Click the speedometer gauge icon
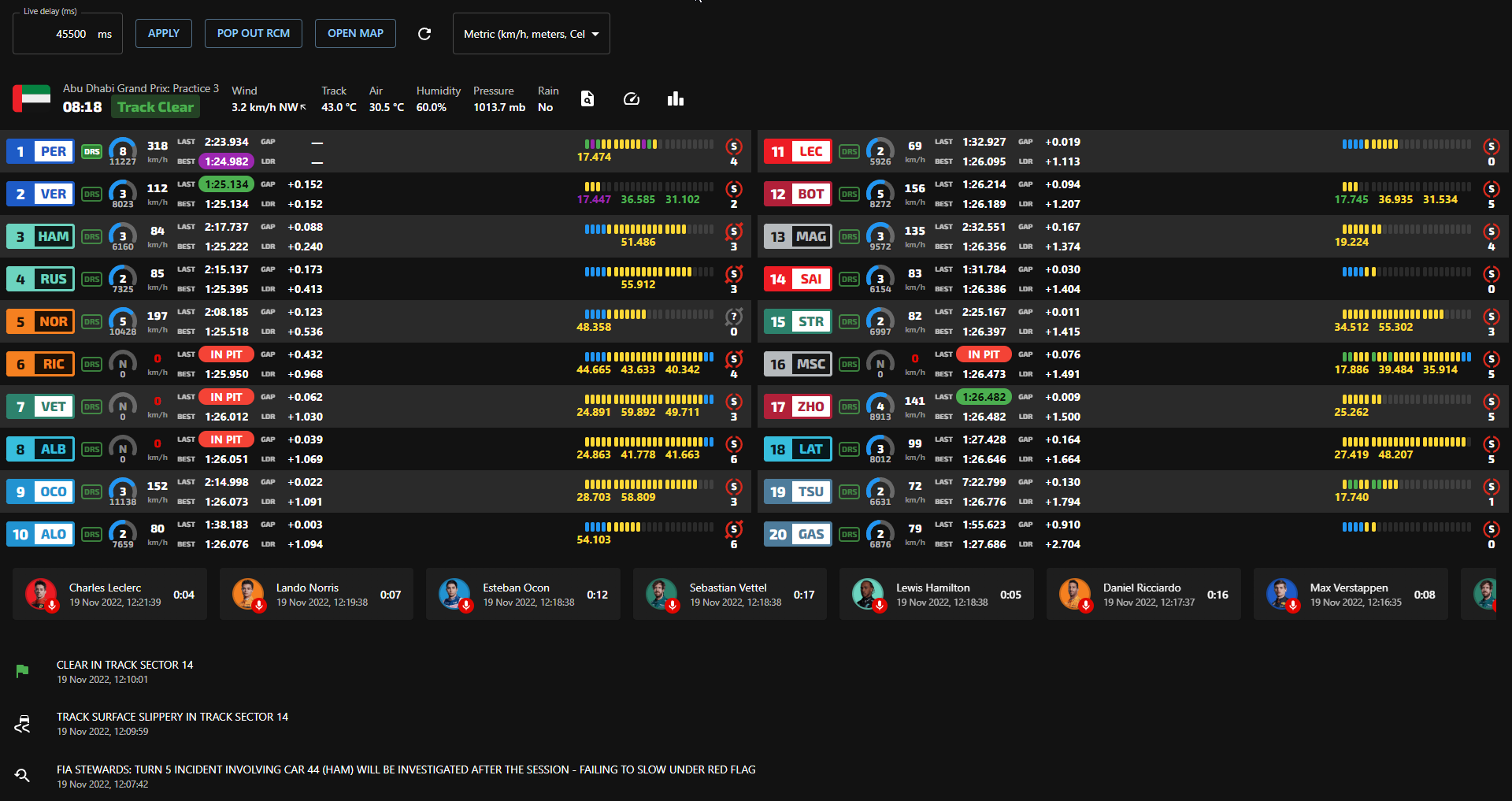 632,98
